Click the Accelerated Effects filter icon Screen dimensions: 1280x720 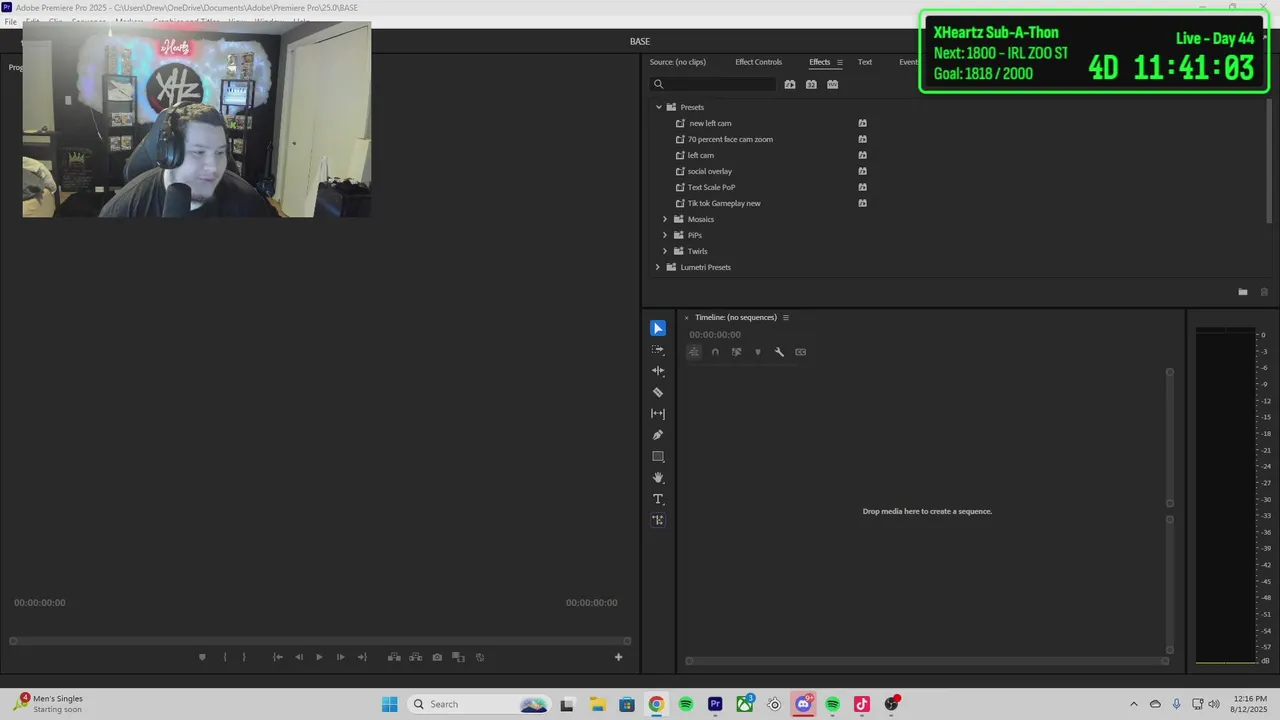pyautogui.click(x=790, y=85)
